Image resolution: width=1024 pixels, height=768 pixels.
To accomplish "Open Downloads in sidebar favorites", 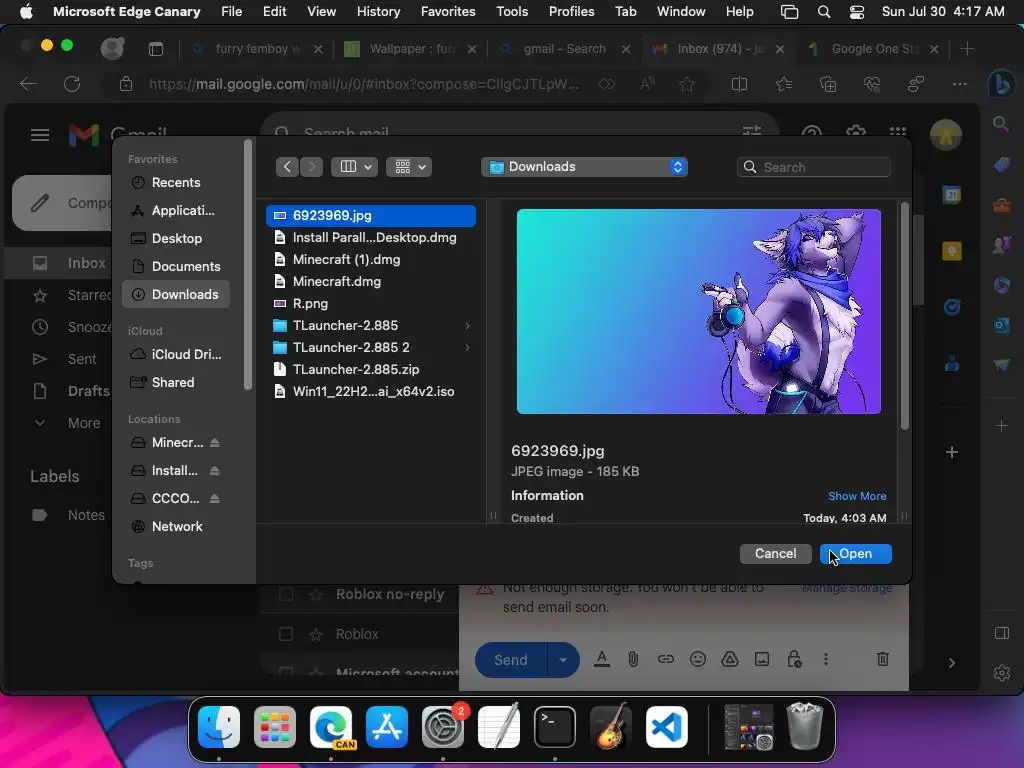I will (176, 295).
